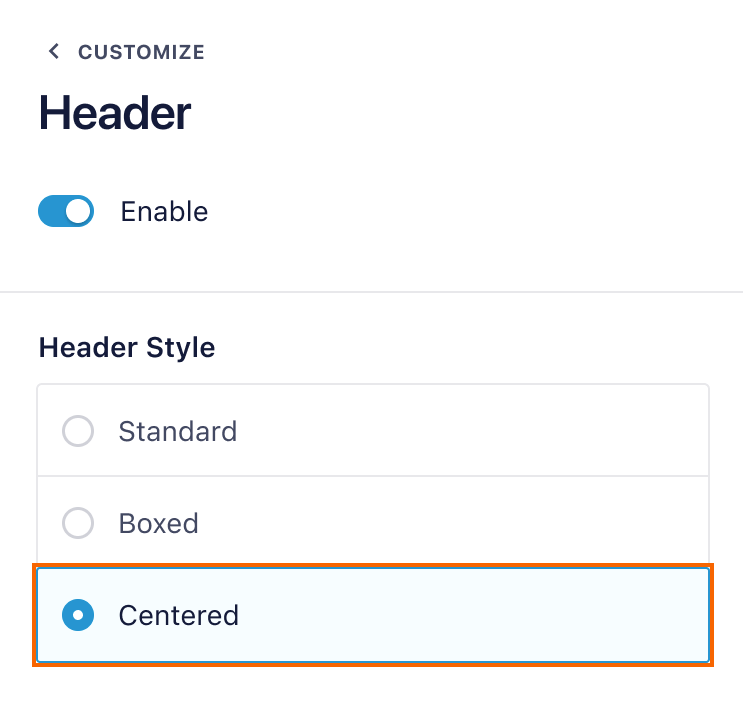
Task: Select the Standard radio button circle
Action: pyautogui.click(x=78, y=432)
